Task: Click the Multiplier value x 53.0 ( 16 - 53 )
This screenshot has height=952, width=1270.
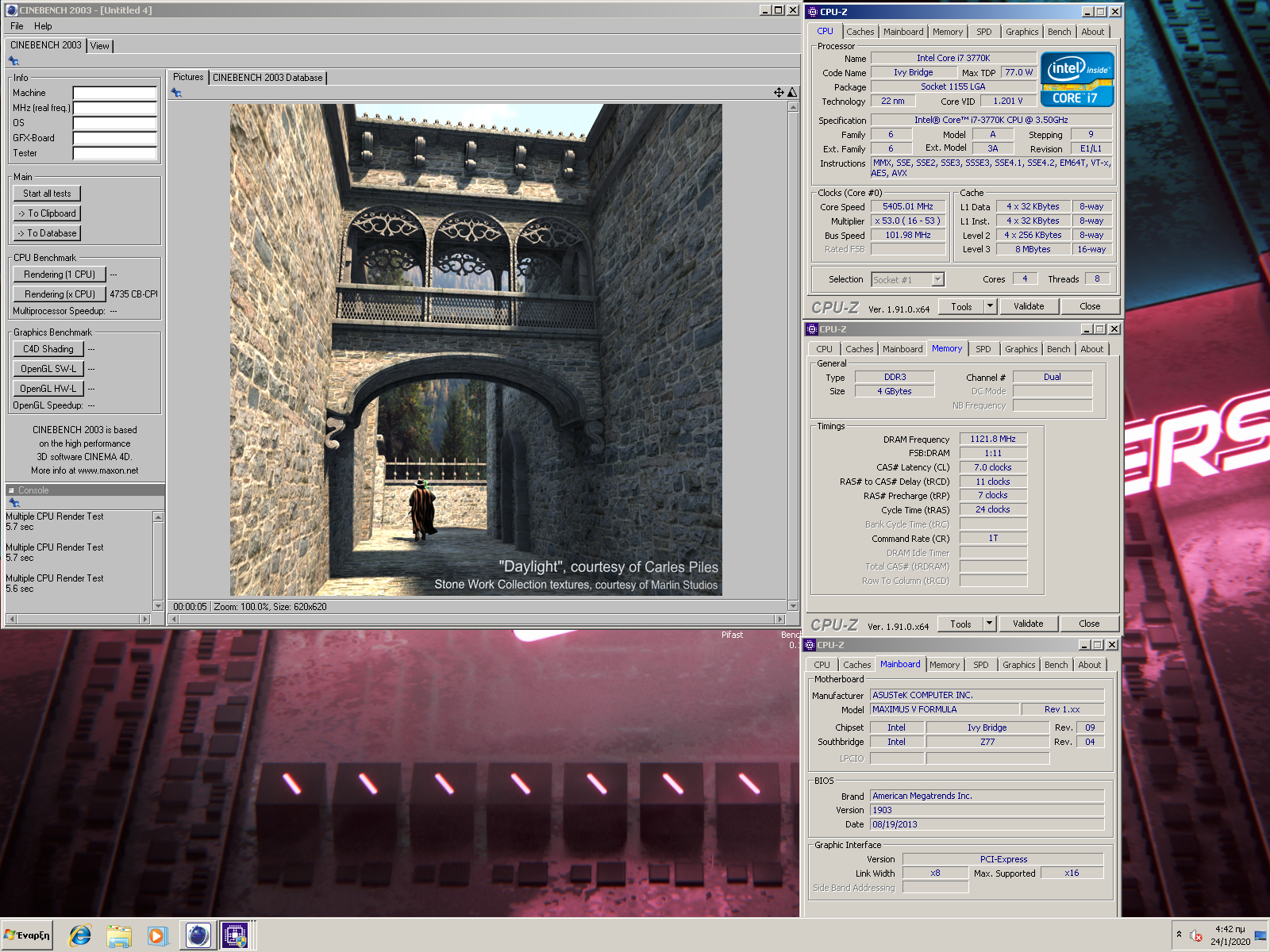Action: click(x=908, y=221)
